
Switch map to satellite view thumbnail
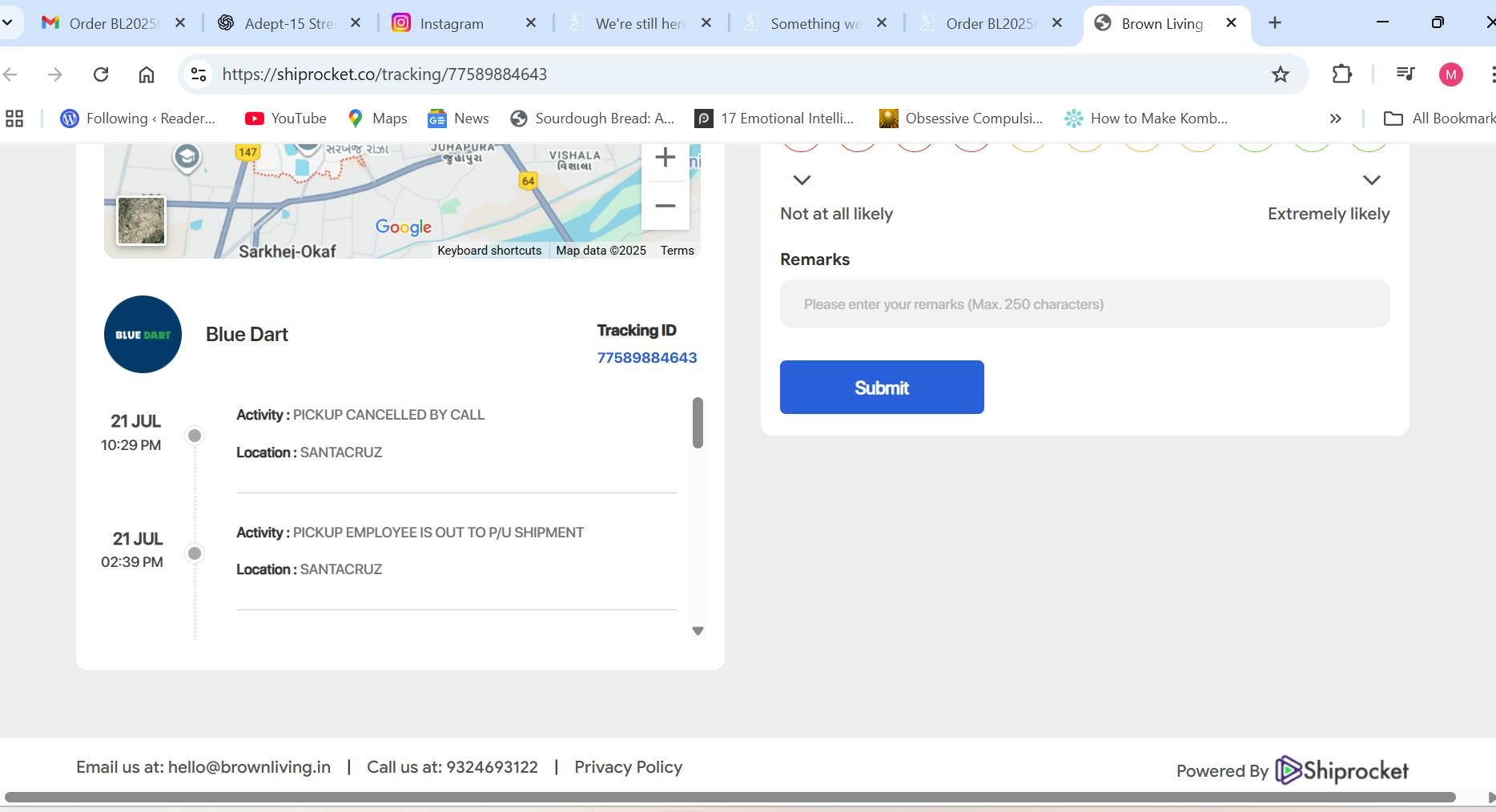pyautogui.click(x=141, y=220)
